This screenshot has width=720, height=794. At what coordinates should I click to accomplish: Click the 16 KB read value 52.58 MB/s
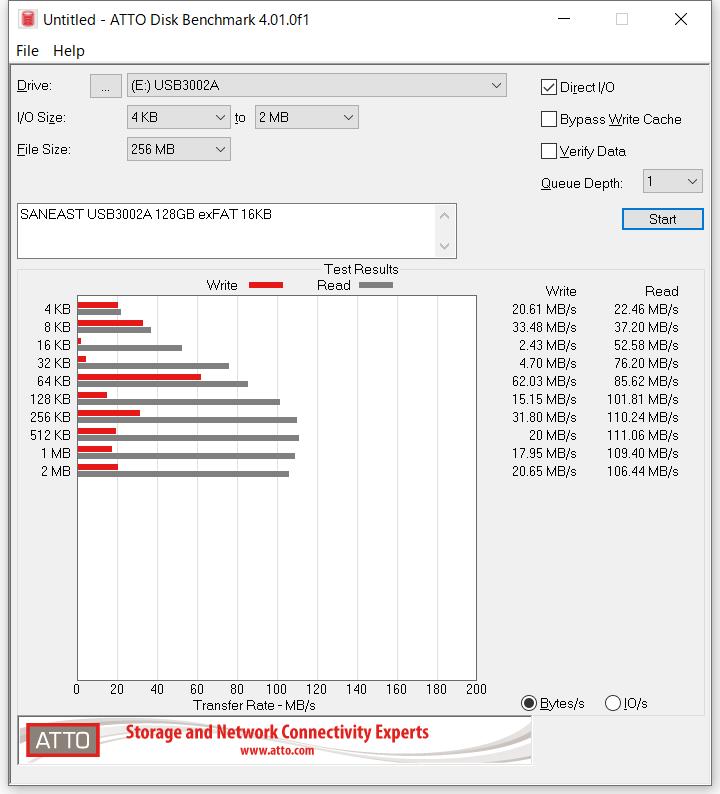coord(646,345)
